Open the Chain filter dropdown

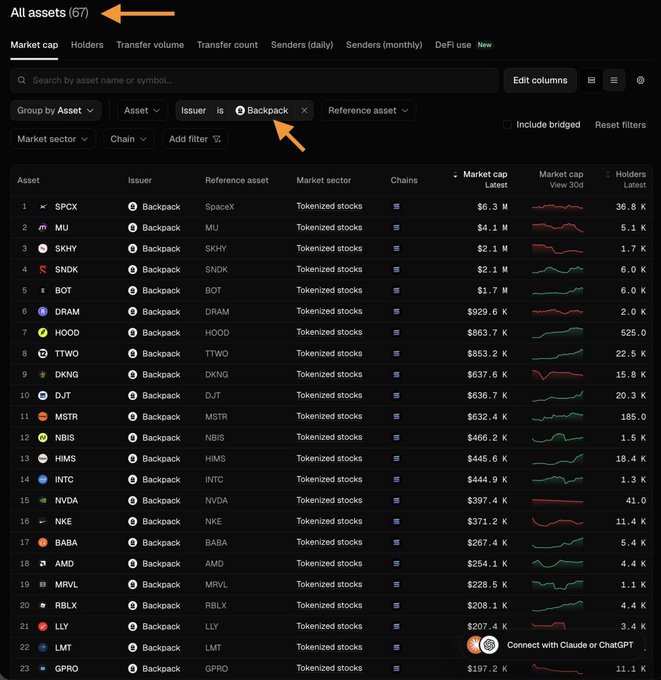128,139
